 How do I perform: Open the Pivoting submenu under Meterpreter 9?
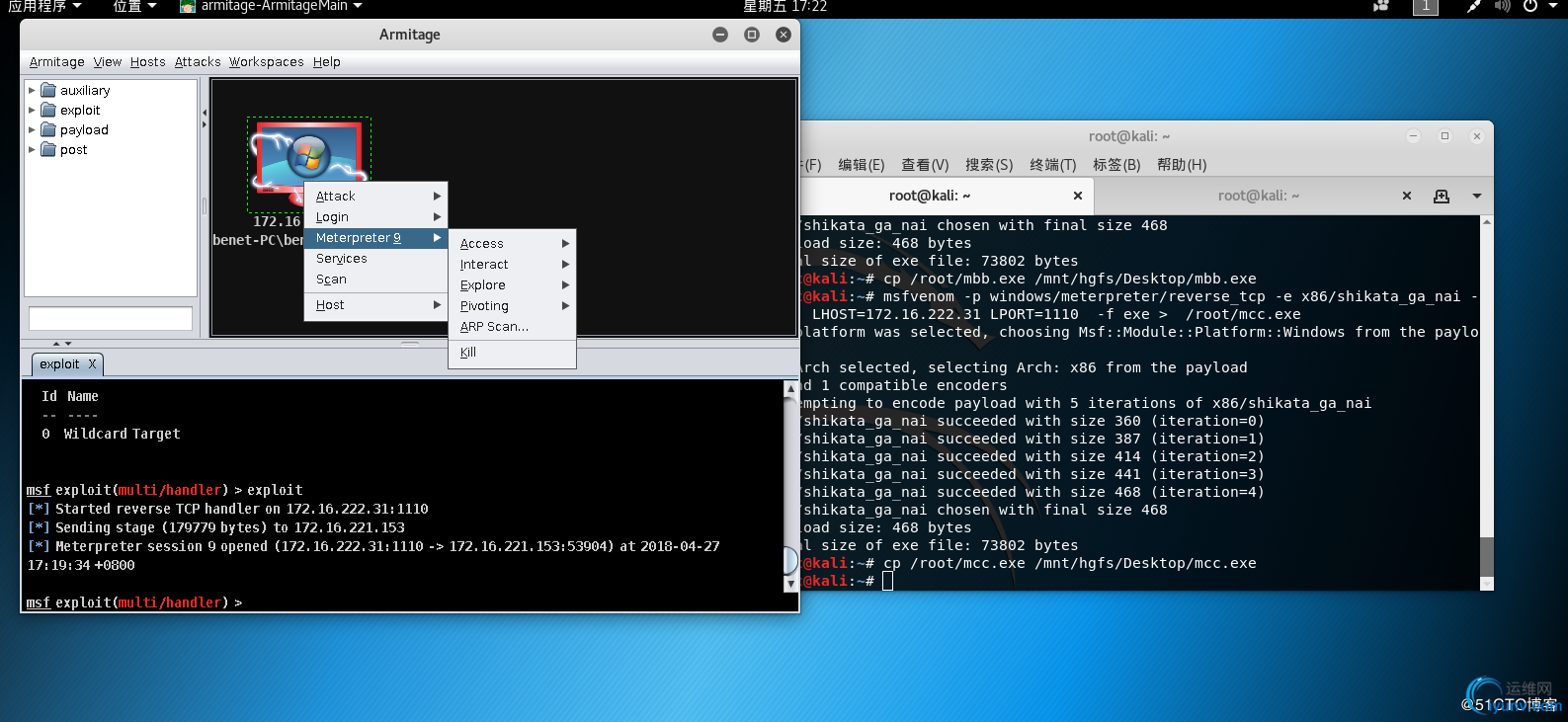[x=513, y=305]
